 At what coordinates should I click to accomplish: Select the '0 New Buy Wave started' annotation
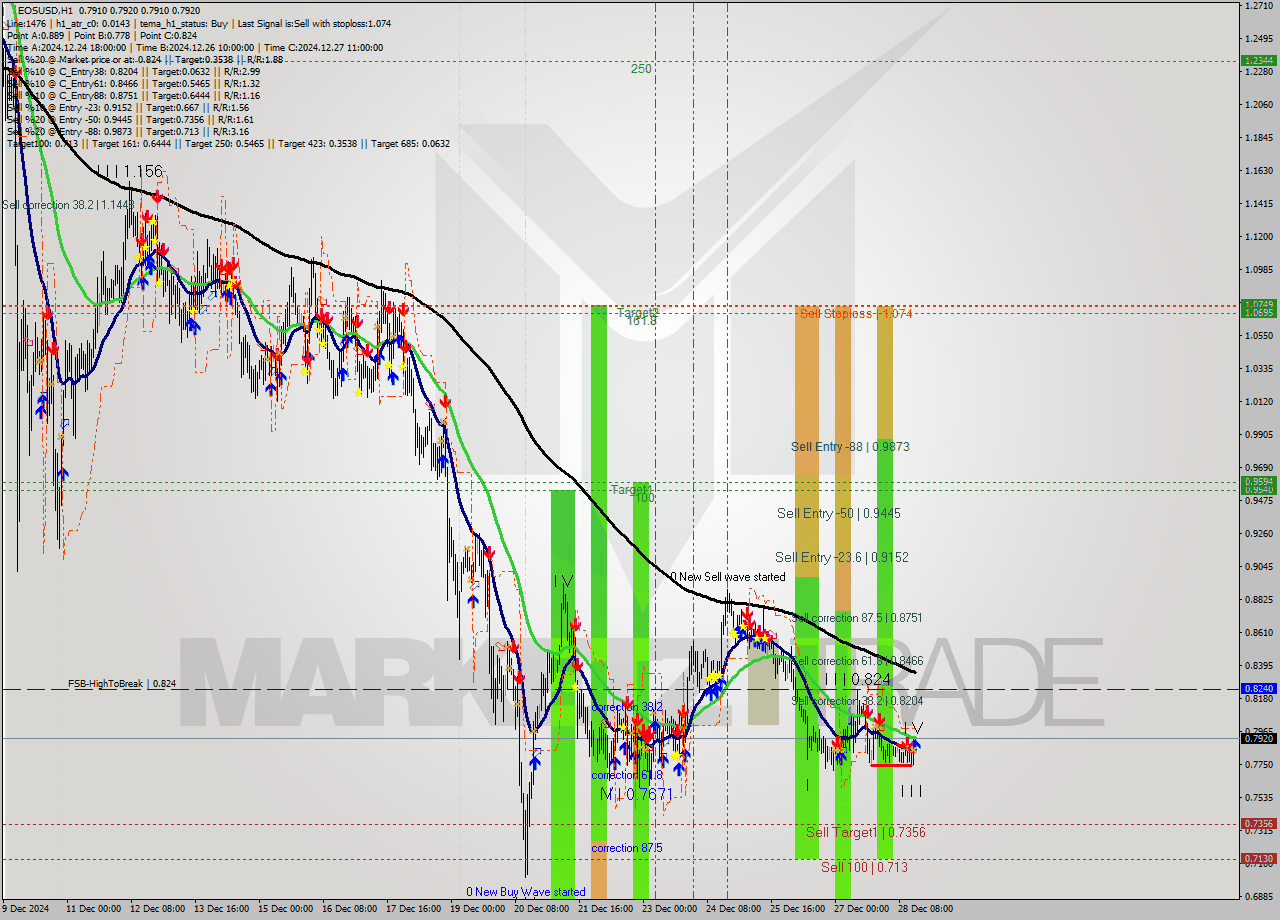click(526, 892)
